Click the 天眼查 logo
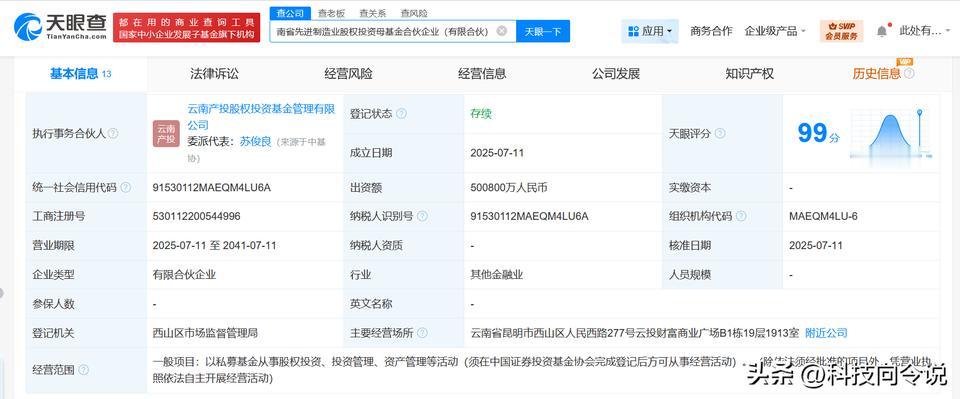The height and width of the screenshot is (399, 960). pyautogui.click(x=59, y=28)
